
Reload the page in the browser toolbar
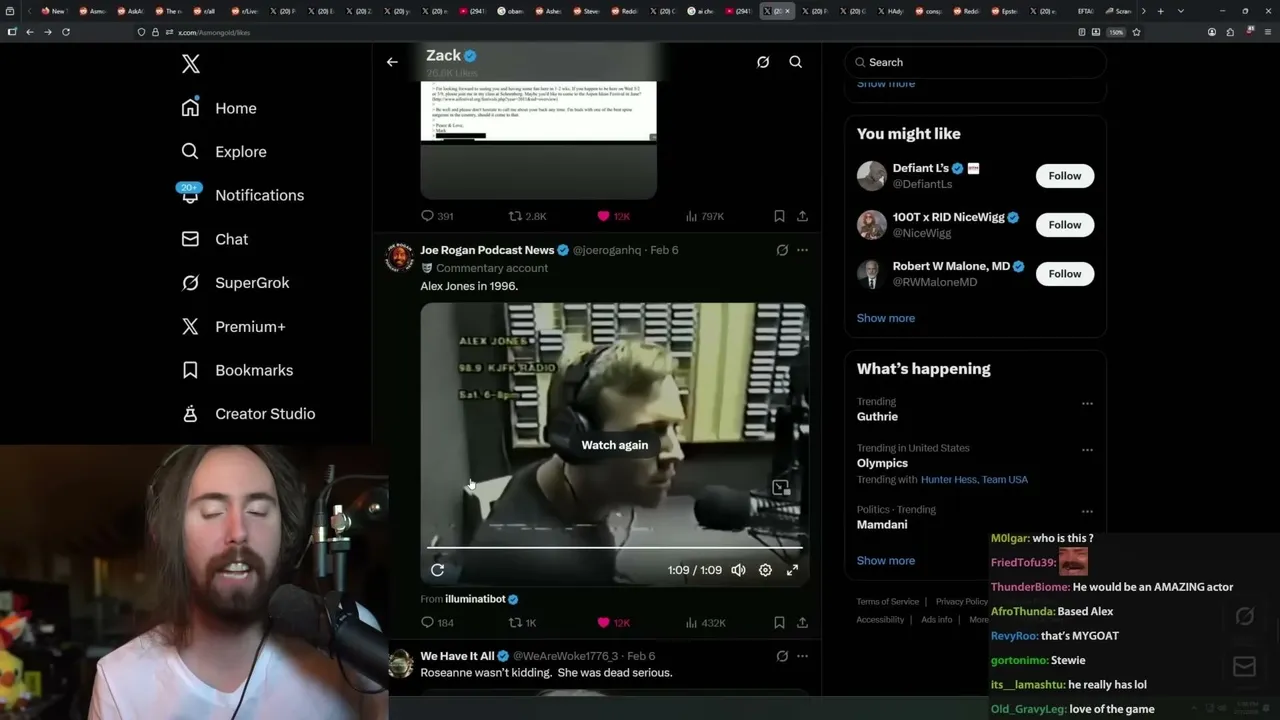(66, 32)
